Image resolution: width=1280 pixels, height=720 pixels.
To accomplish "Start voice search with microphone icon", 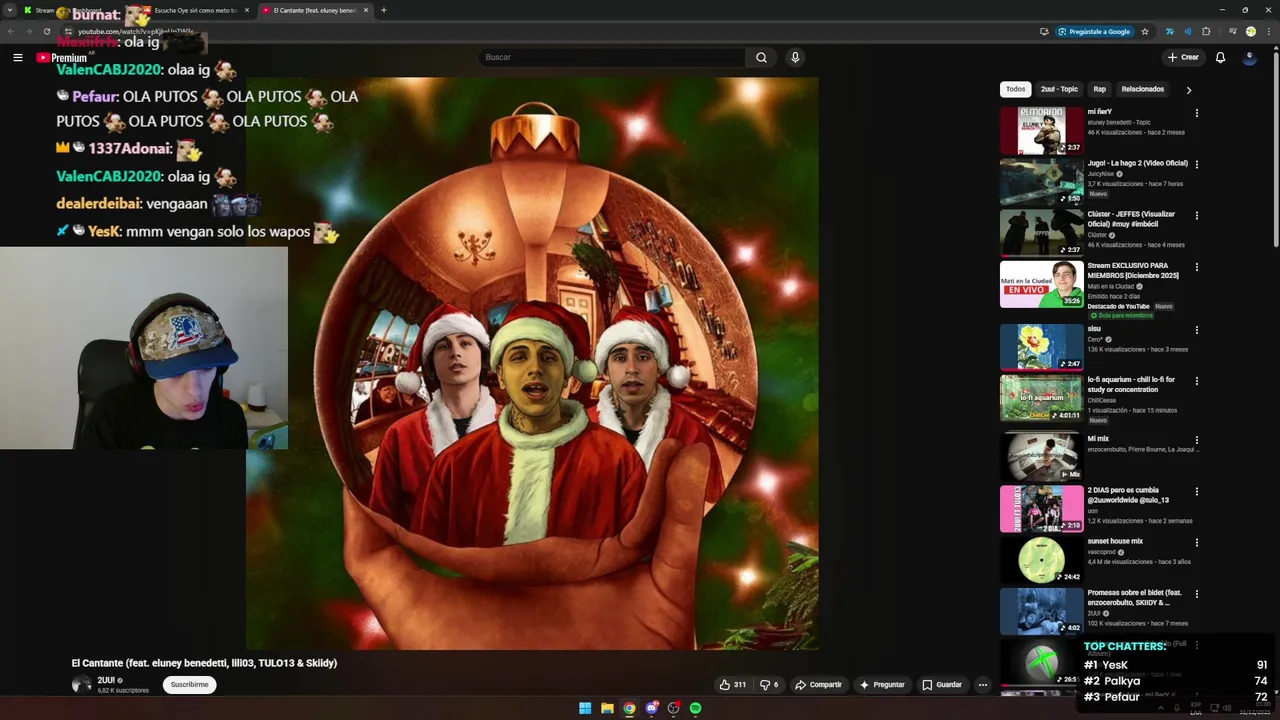I will click(x=795, y=57).
